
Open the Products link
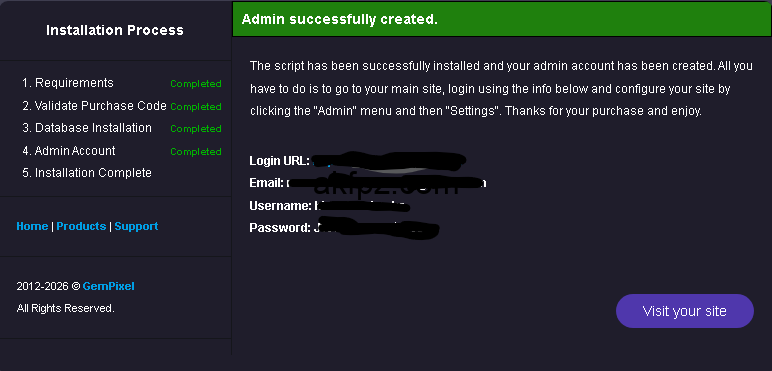(81, 226)
